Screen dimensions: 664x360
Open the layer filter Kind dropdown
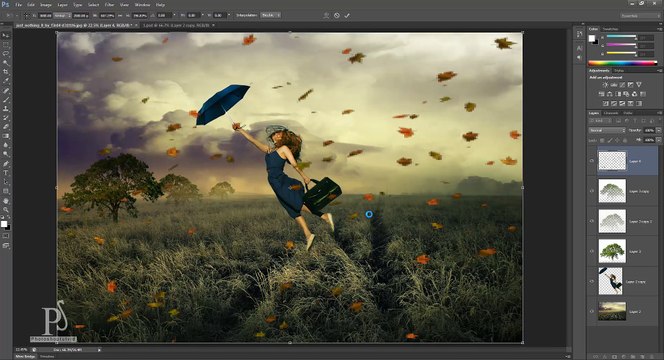(601, 121)
